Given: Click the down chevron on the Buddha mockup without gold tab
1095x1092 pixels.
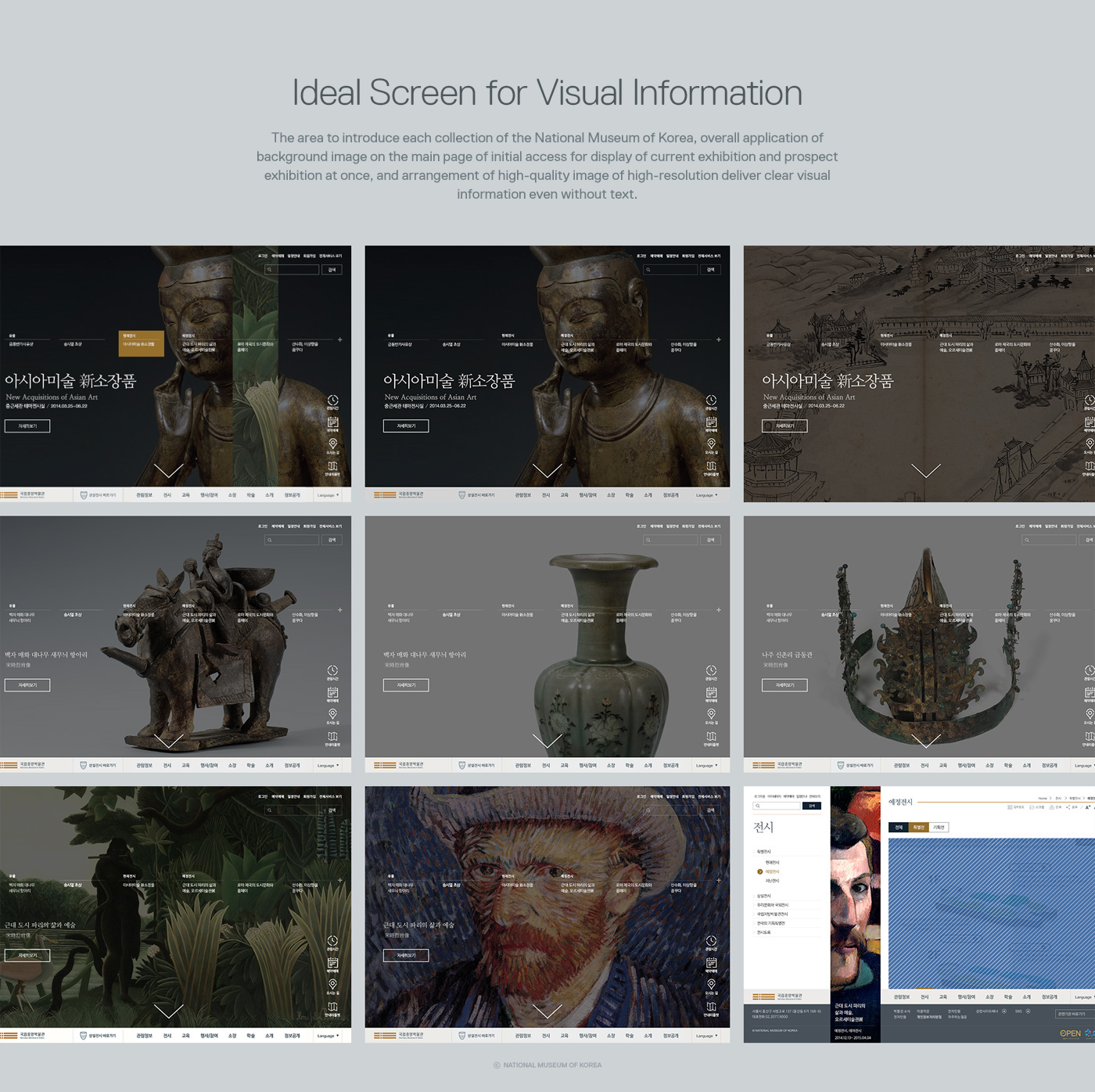Looking at the screenshot, I should (x=547, y=470).
